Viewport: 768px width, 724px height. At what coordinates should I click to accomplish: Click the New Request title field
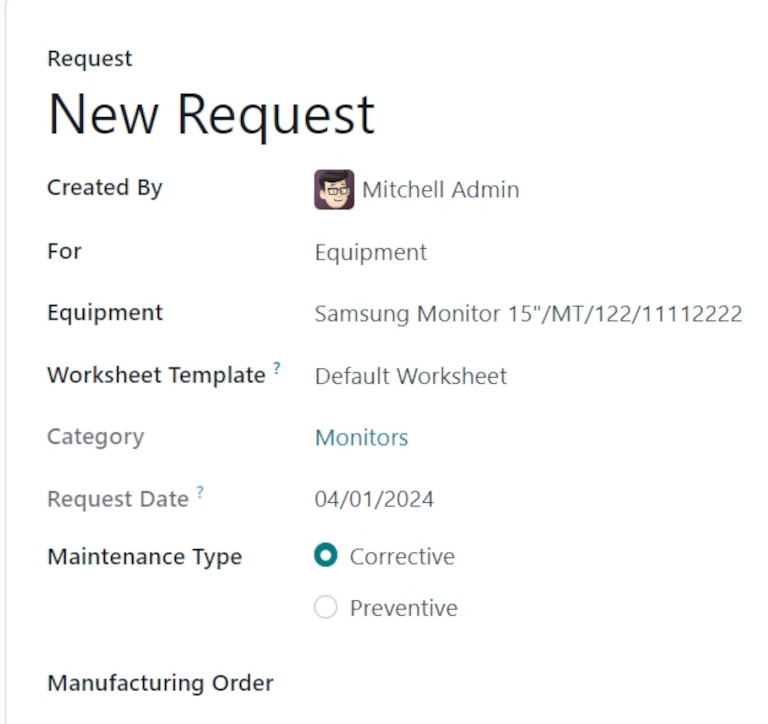(x=211, y=114)
